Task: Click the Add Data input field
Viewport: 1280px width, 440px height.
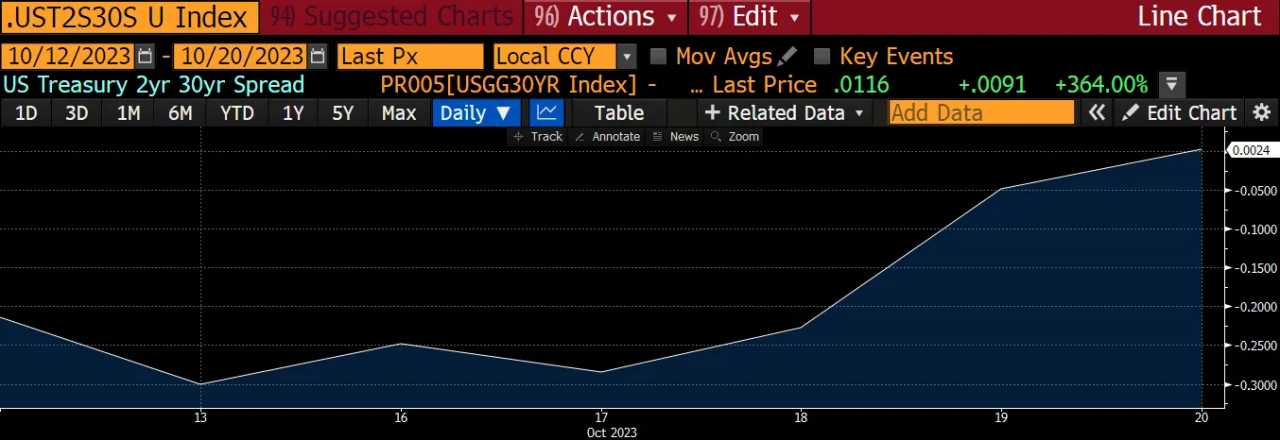Action: (x=981, y=113)
